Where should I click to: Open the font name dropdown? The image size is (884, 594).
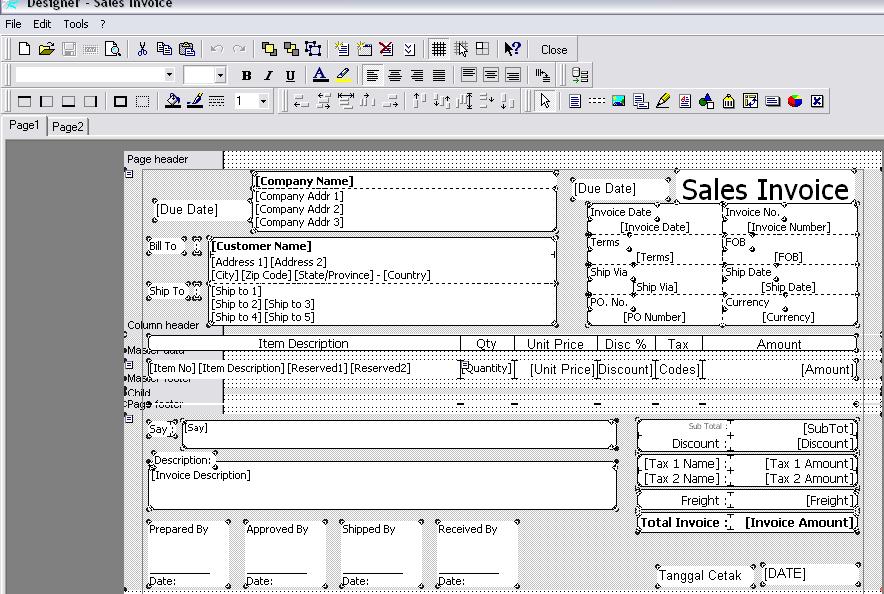(169, 75)
